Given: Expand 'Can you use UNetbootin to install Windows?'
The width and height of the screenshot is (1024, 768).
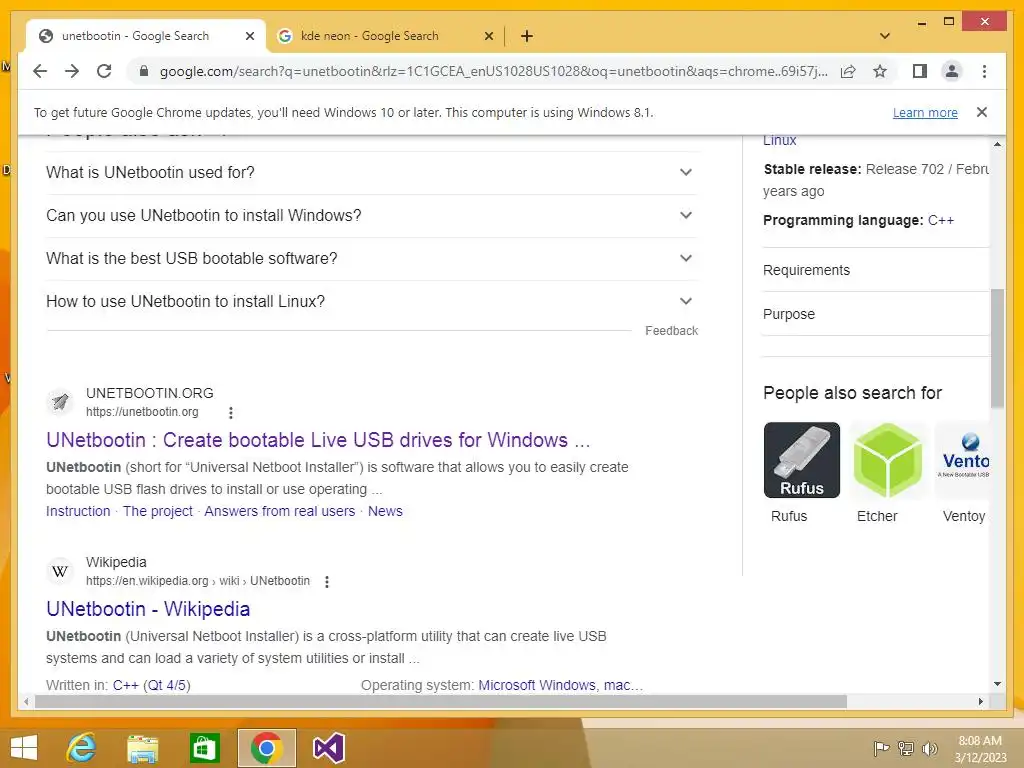Looking at the screenshot, I should (372, 216).
